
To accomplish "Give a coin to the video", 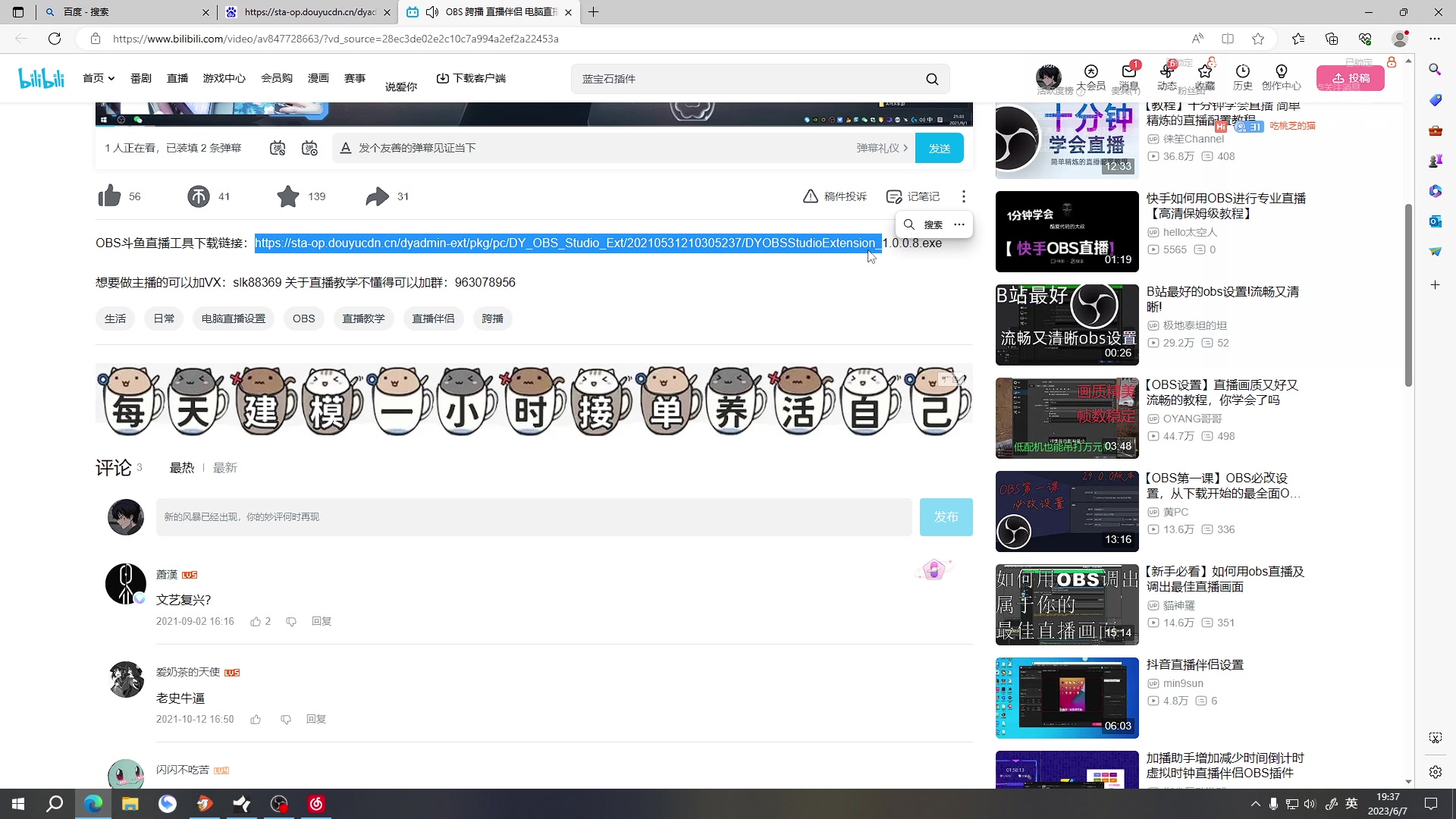I will tap(199, 196).
